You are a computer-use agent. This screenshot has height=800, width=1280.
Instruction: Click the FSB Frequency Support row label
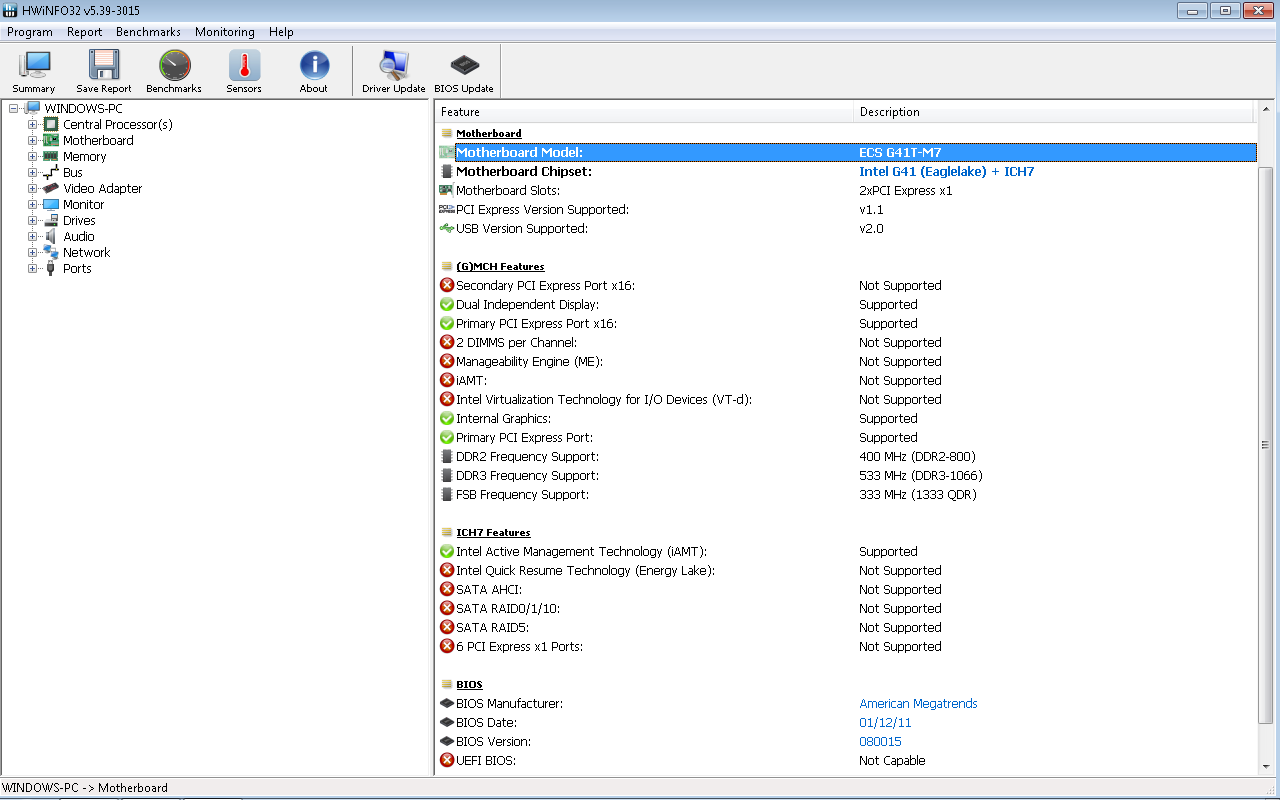[x=522, y=494]
